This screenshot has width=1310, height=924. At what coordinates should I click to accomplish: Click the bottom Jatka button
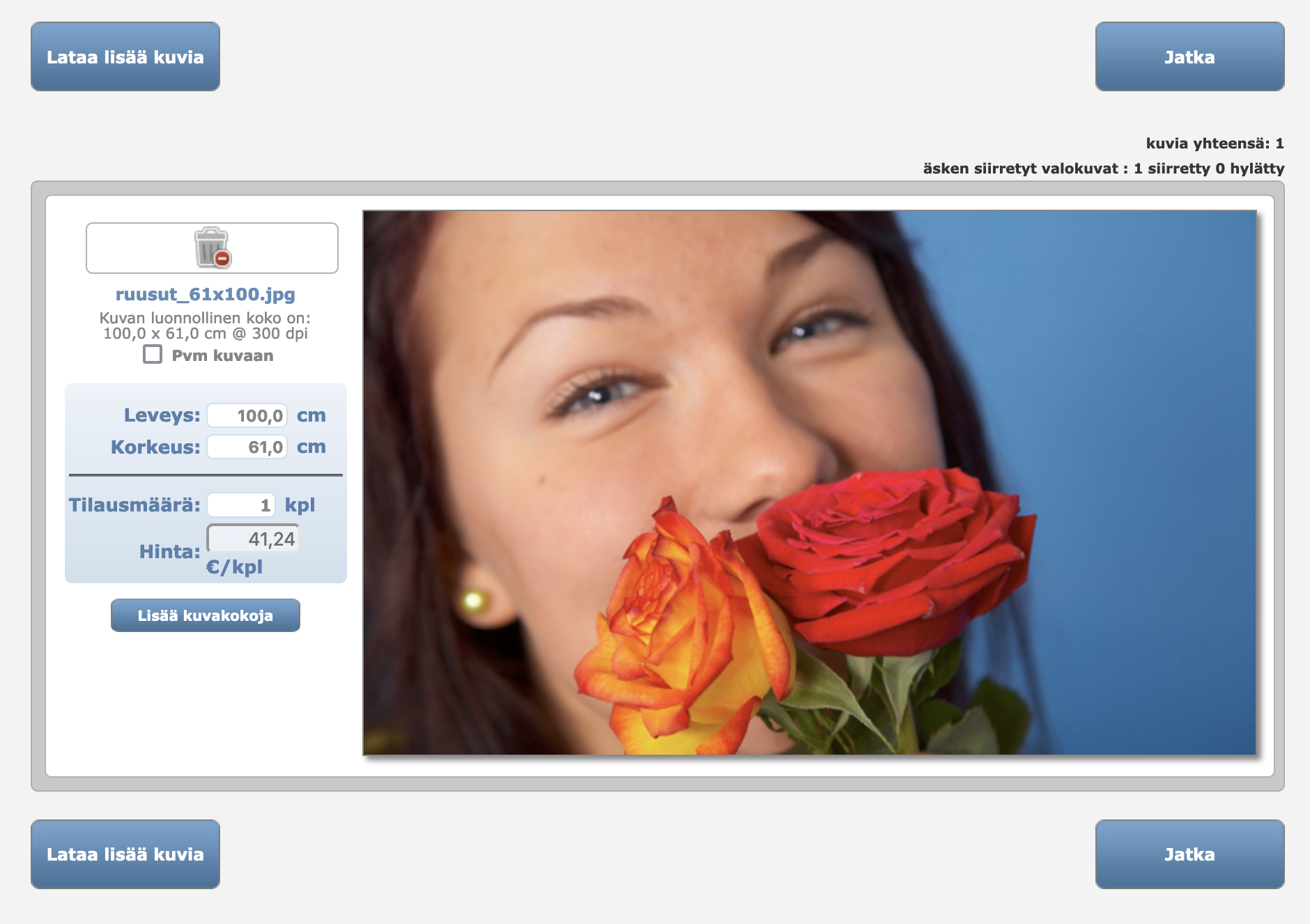[1189, 854]
